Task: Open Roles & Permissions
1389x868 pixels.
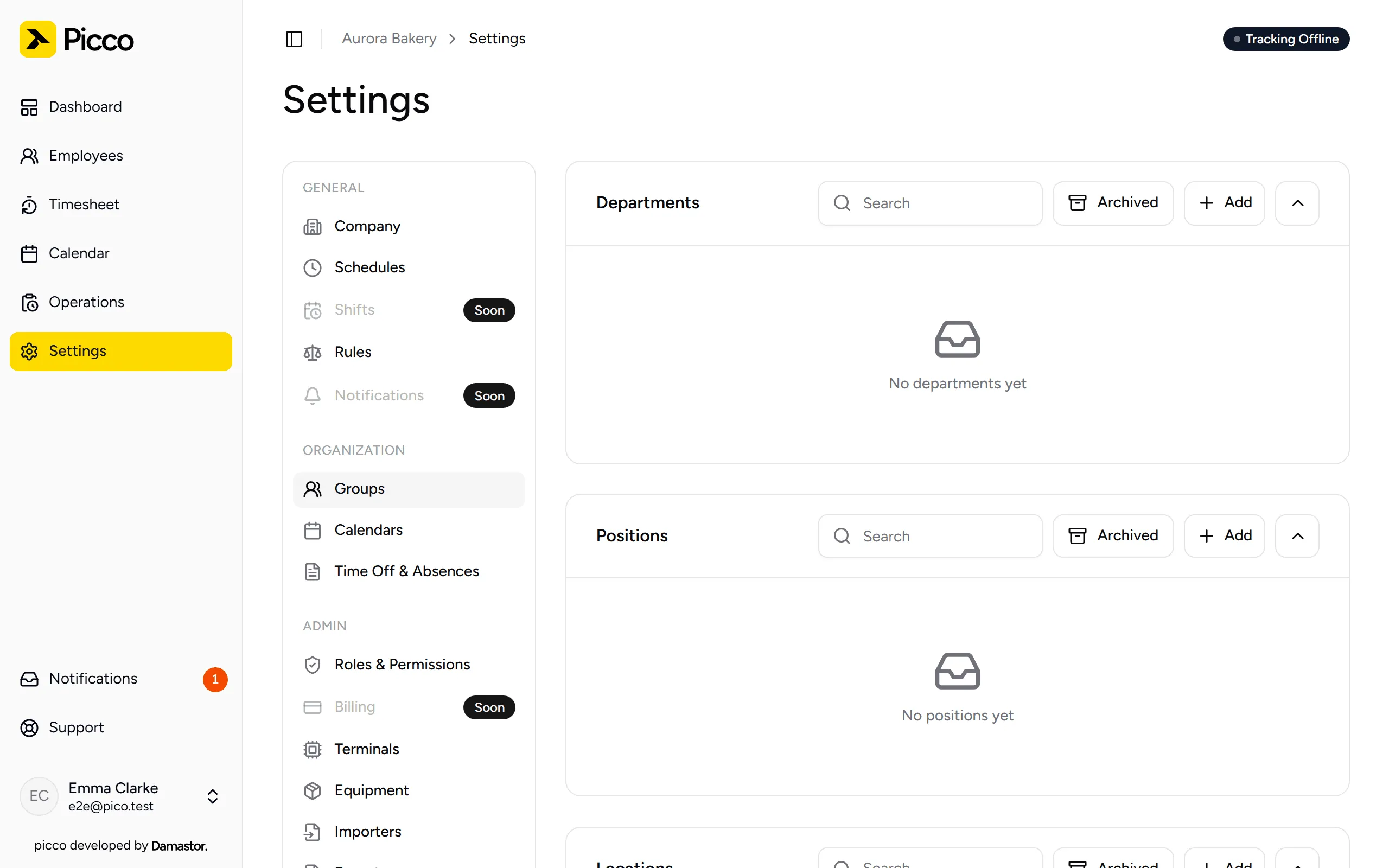Action: (x=409, y=665)
